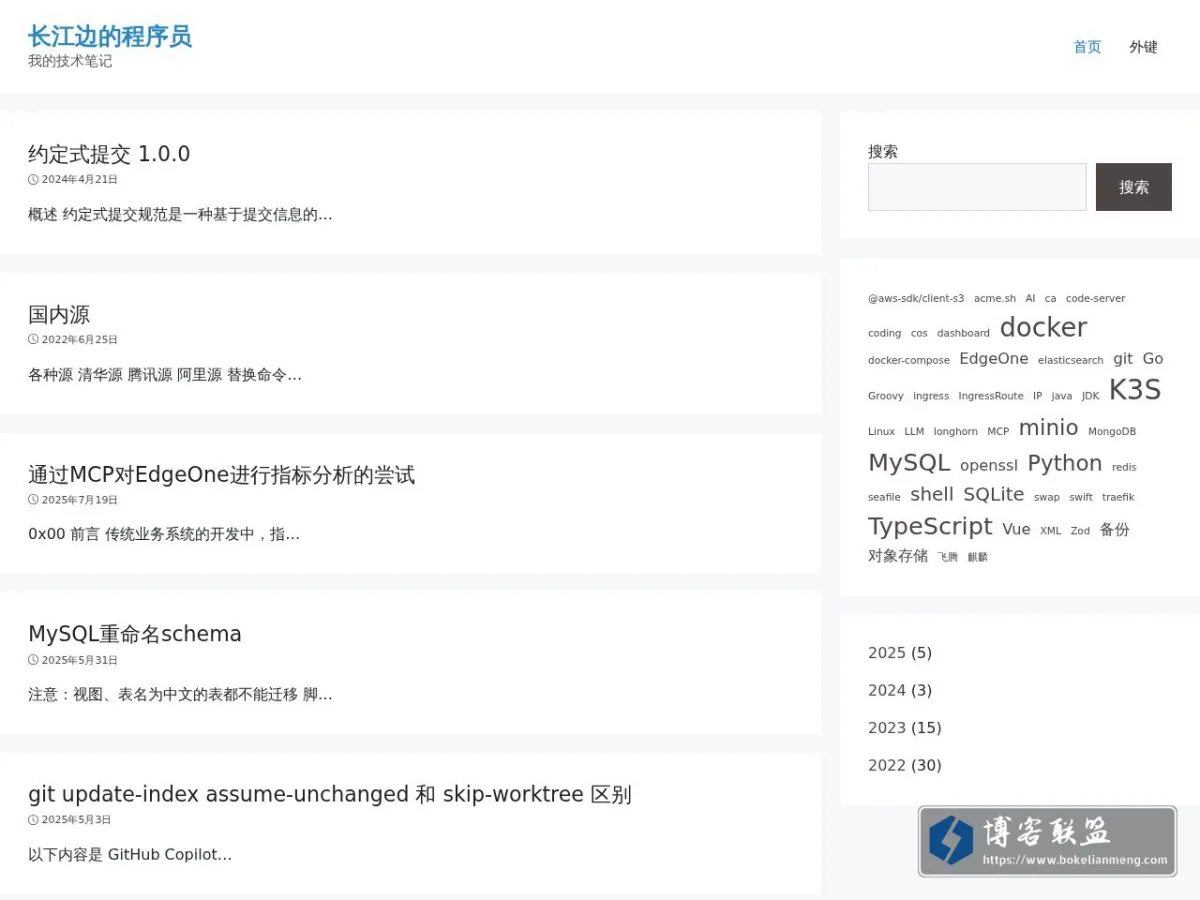Select the 对象存储 tag
This screenshot has height=900, width=1200.
pyautogui.click(x=898, y=556)
